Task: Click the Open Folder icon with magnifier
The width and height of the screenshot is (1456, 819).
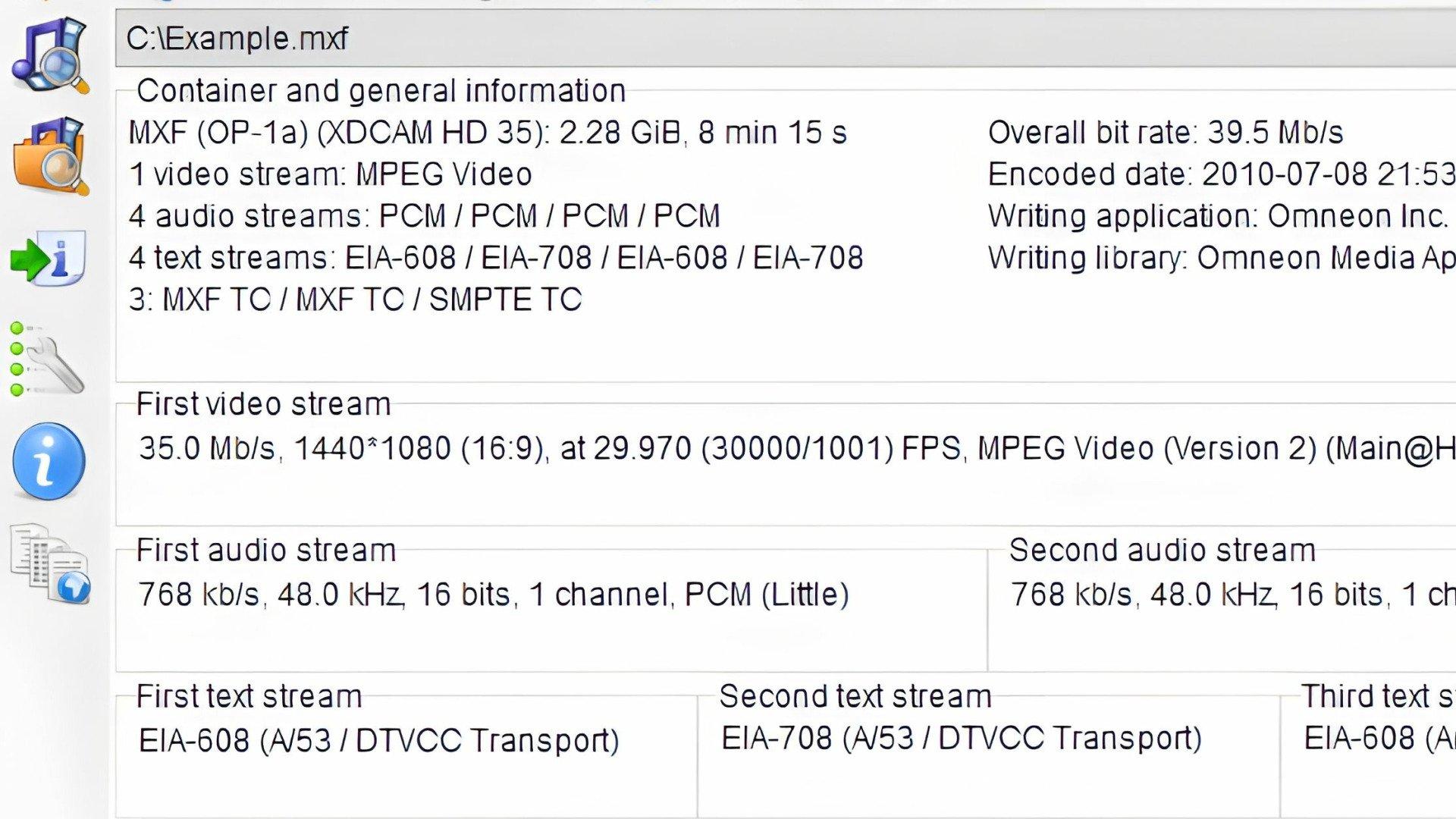Action: (x=50, y=157)
